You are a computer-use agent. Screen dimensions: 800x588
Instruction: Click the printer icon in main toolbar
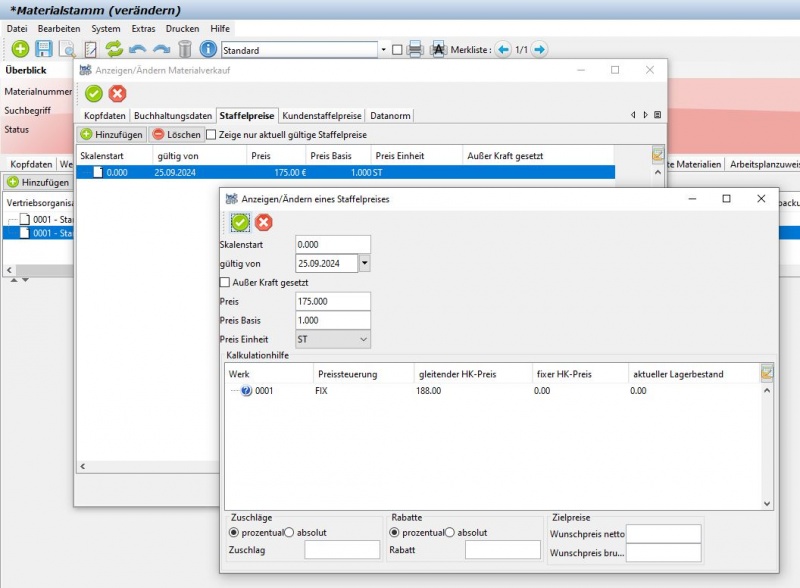[x=415, y=49]
